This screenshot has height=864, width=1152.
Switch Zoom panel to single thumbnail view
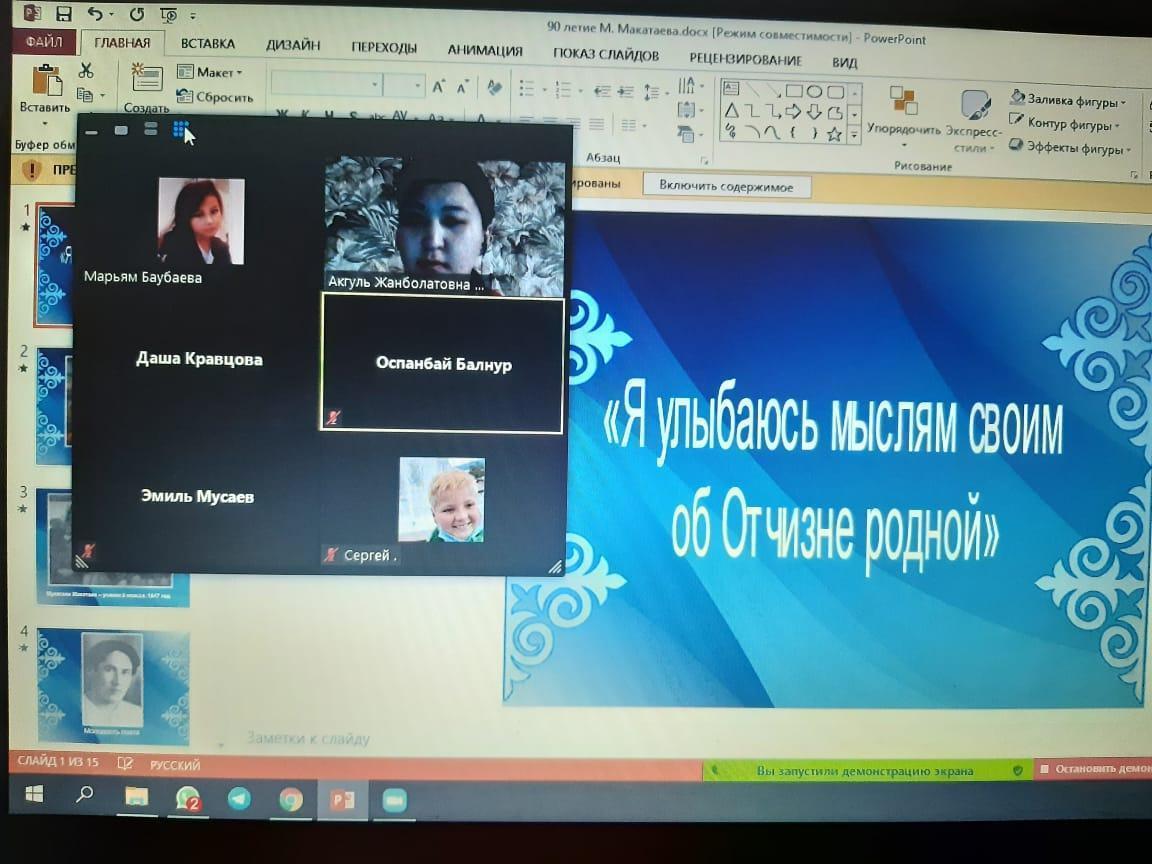click(x=121, y=130)
